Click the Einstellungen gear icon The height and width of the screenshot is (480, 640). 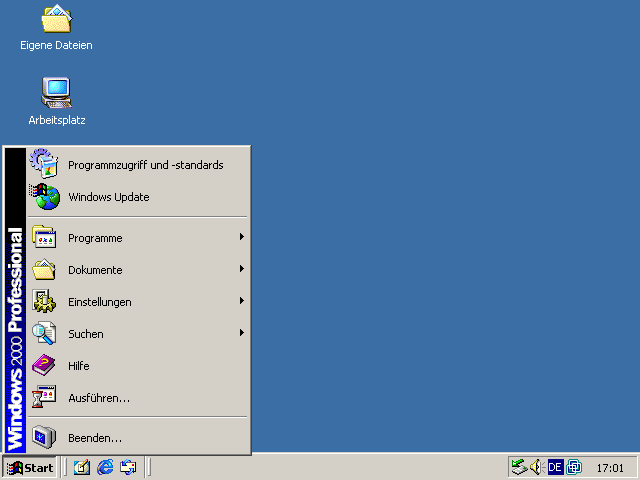pos(44,301)
